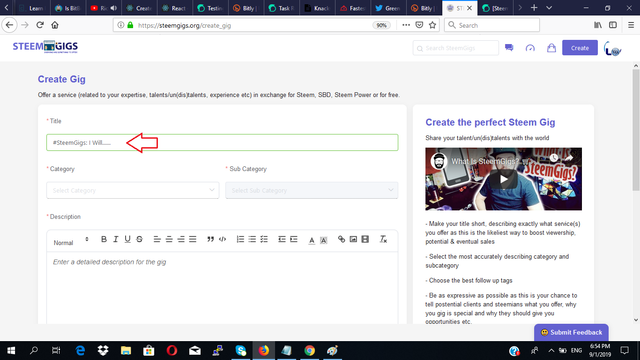The image size is (640, 360).
Task: Open the Firefox hamburger menu
Action: tap(631, 25)
